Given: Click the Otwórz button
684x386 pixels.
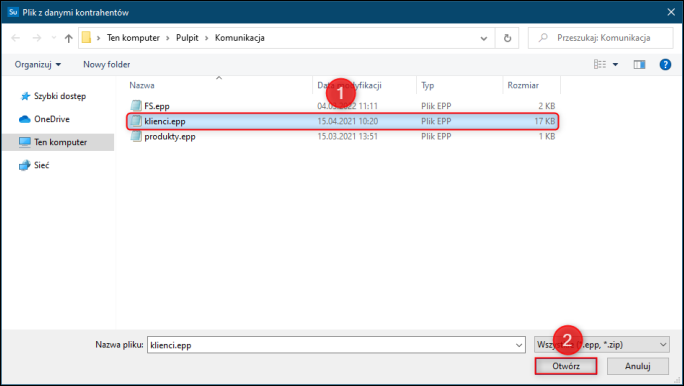Looking at the screenshot, I should (566, 366).
